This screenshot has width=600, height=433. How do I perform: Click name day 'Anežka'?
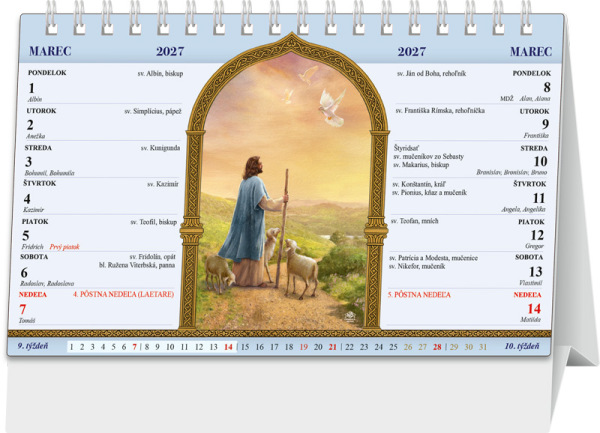pyautogui.click(x=36, y=136)
